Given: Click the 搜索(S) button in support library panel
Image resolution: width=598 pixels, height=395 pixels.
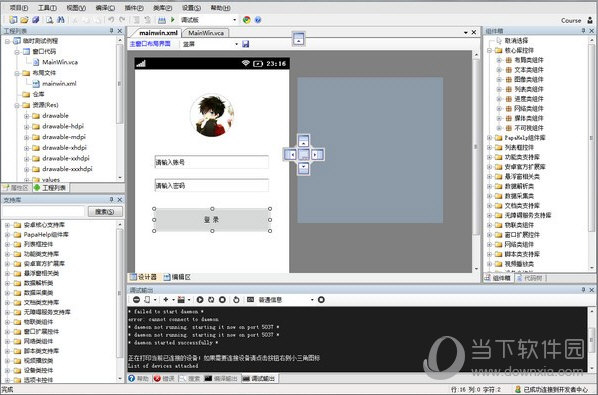Looking at the screenshot, I should 105,211.
